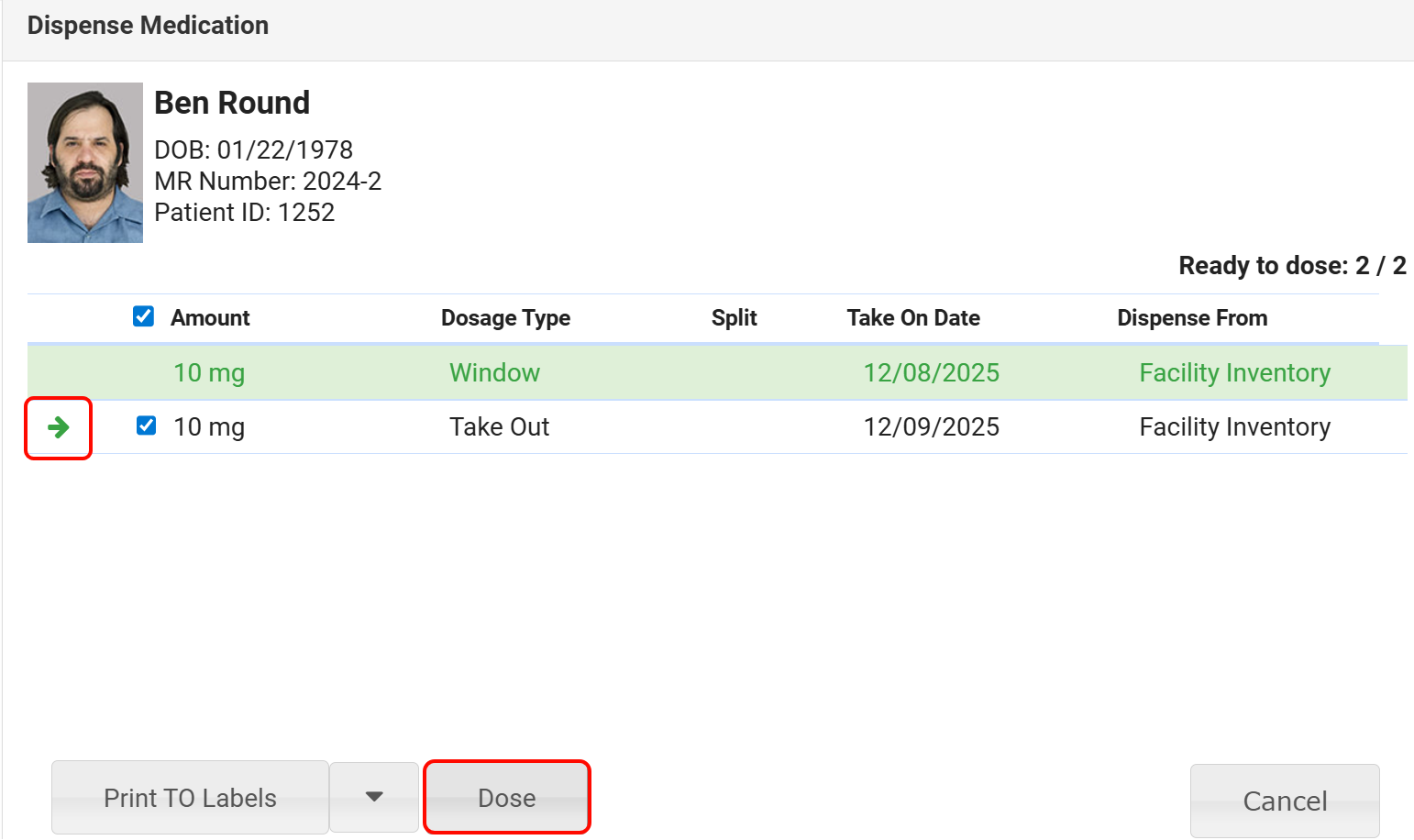The image size is (1414, 840).
Task: Click the 12/08/2025 take on date
Action: tap(931, 373)
